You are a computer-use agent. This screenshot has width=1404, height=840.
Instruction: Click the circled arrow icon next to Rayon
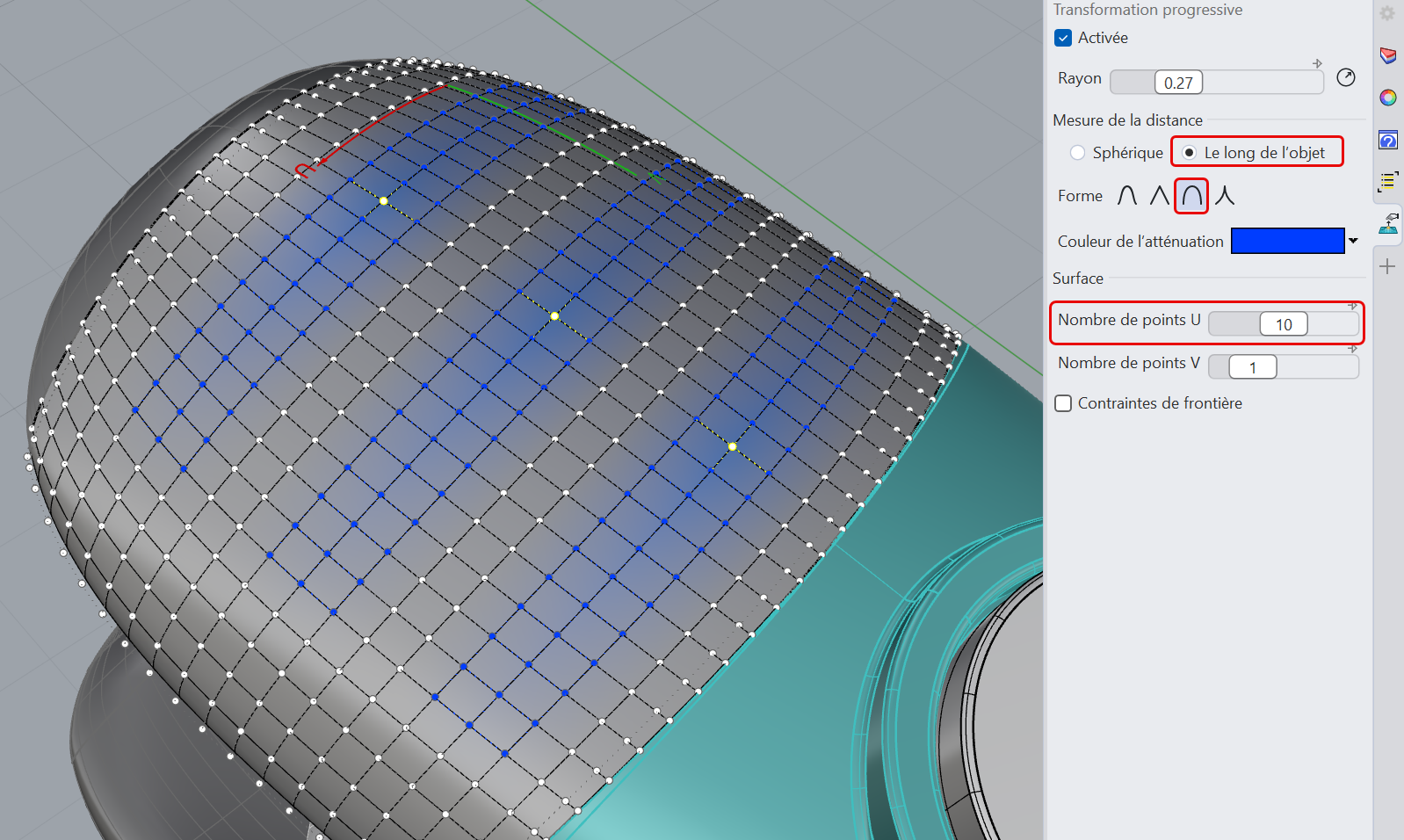pyautogui.click(x=1345, y=77)
